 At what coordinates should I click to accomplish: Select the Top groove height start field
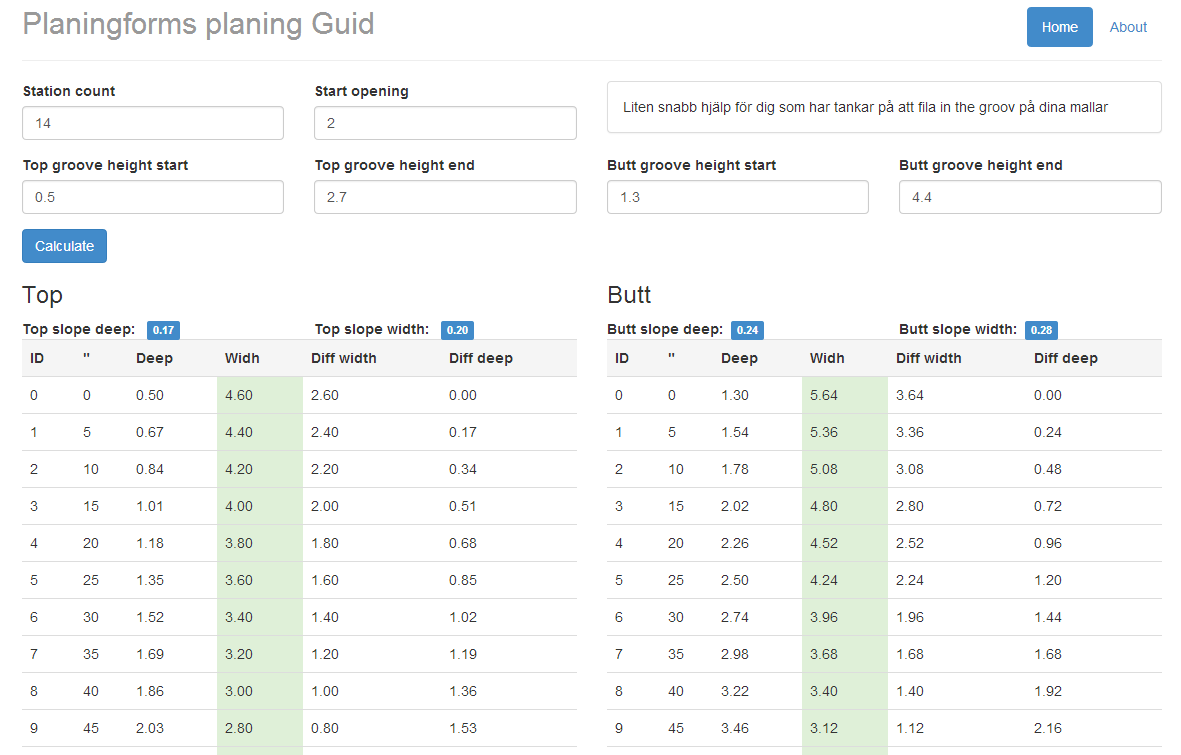(153, 197)
